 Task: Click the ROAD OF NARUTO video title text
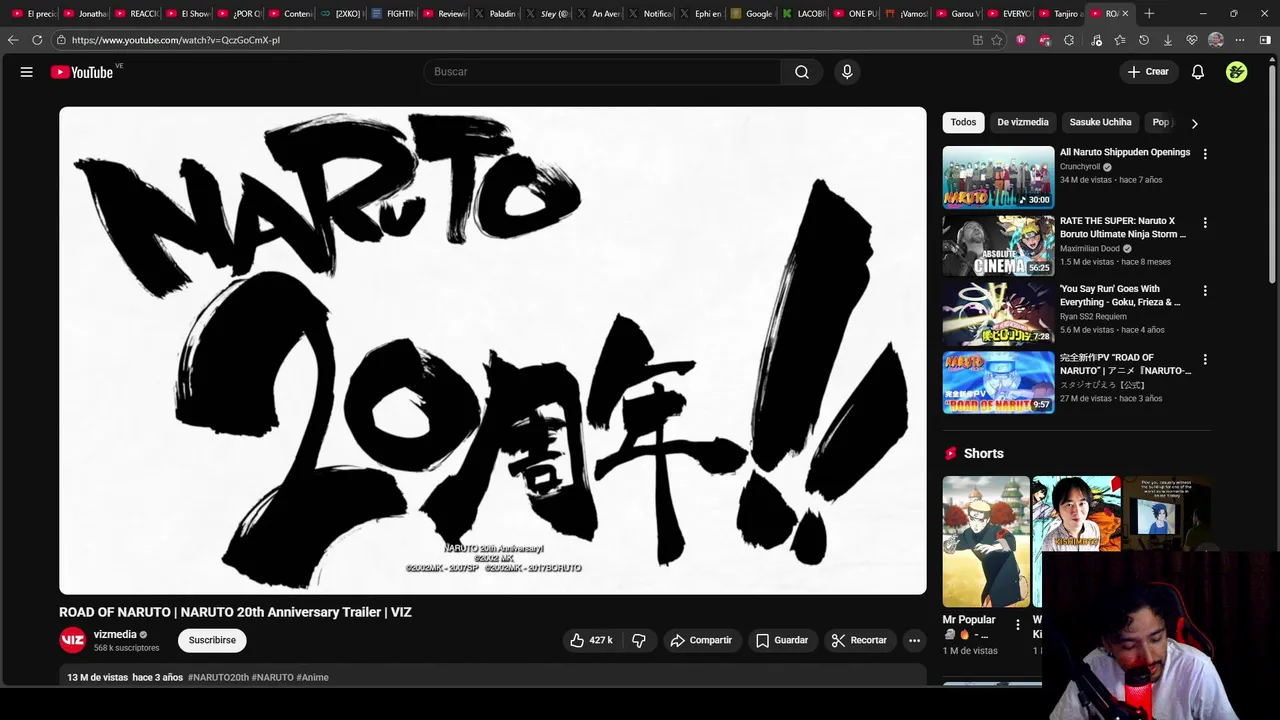point(235,612)
